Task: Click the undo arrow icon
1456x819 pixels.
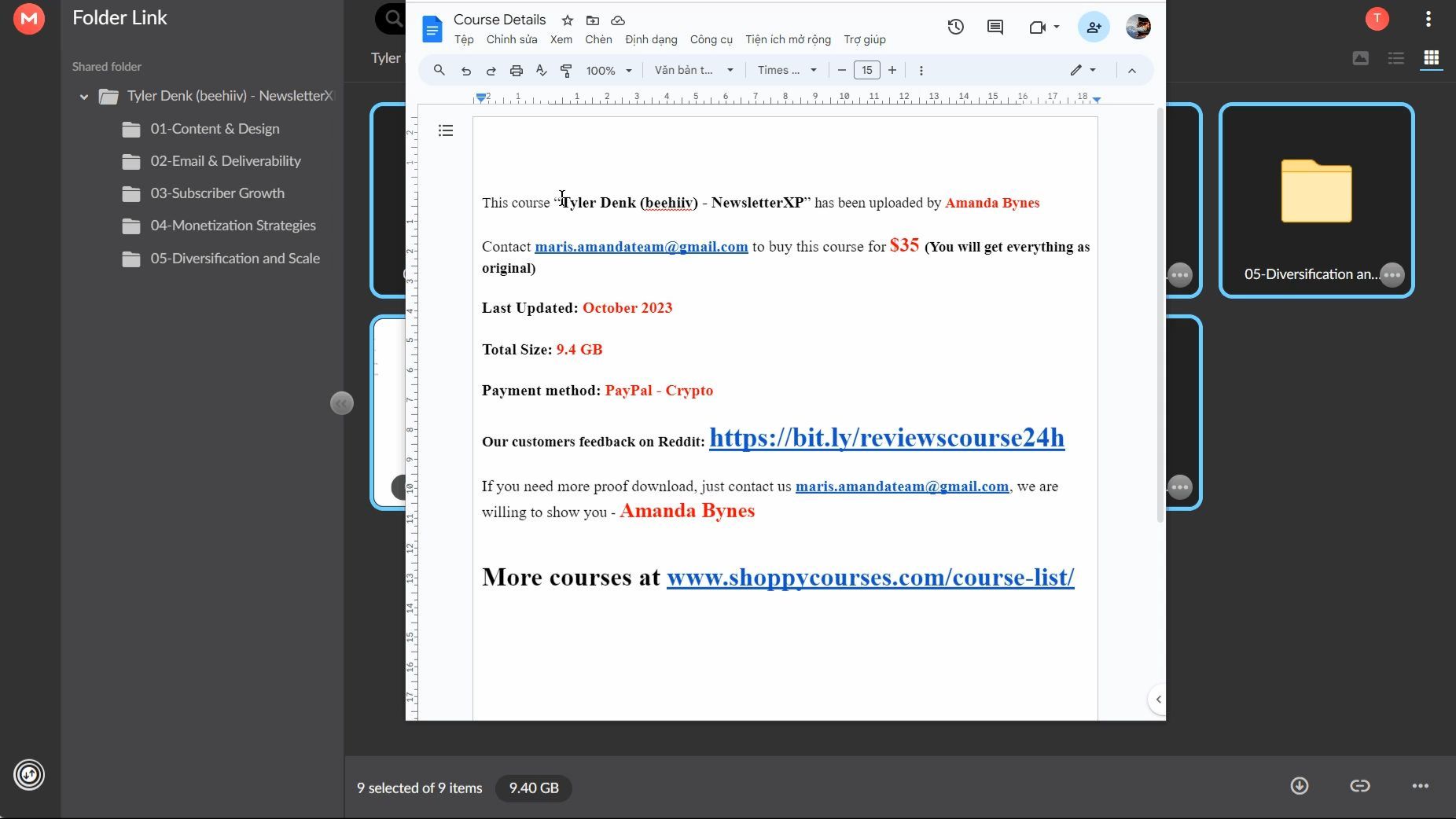Action: click(x=466, y=70)
